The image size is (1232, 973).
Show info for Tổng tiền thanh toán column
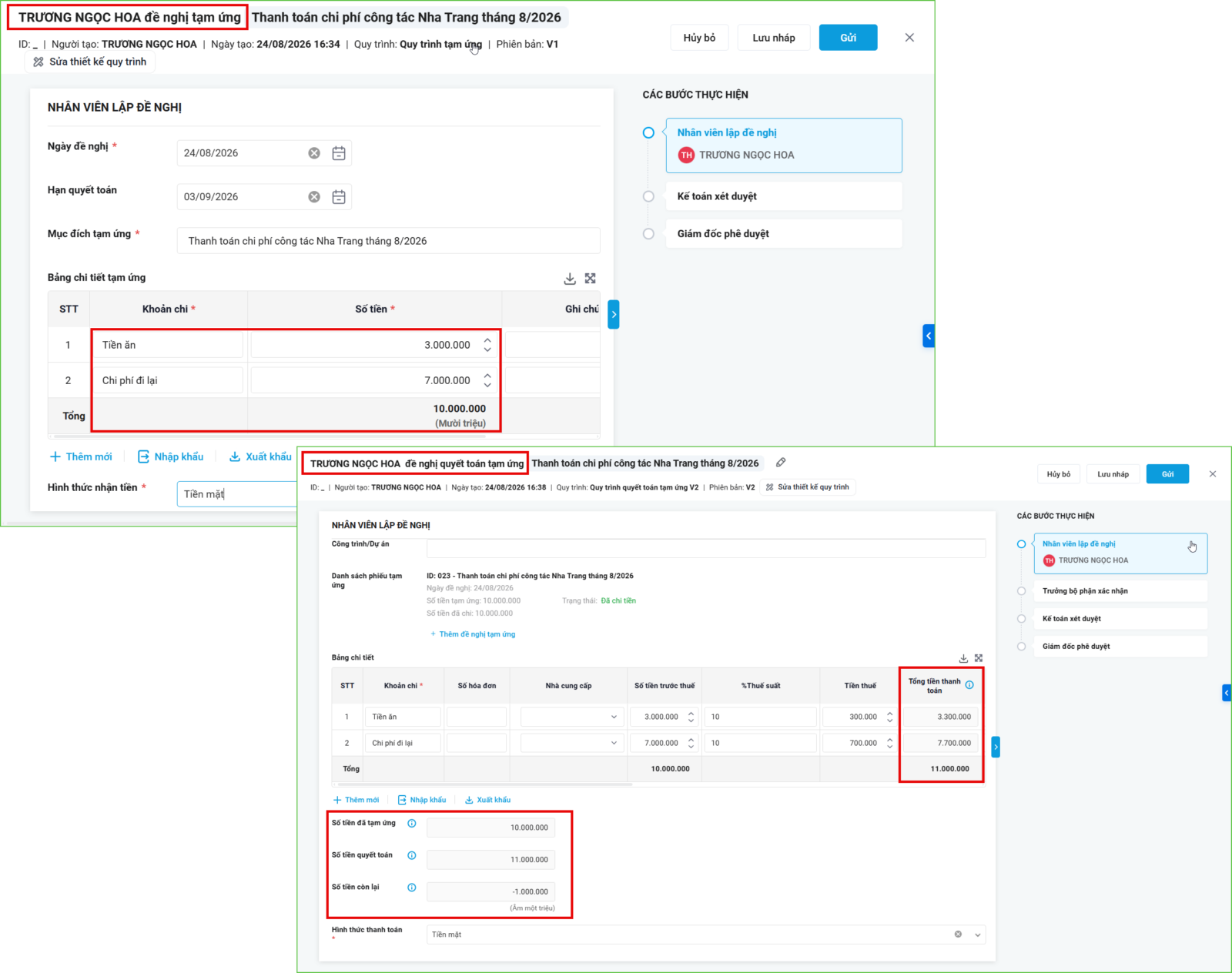969,685
